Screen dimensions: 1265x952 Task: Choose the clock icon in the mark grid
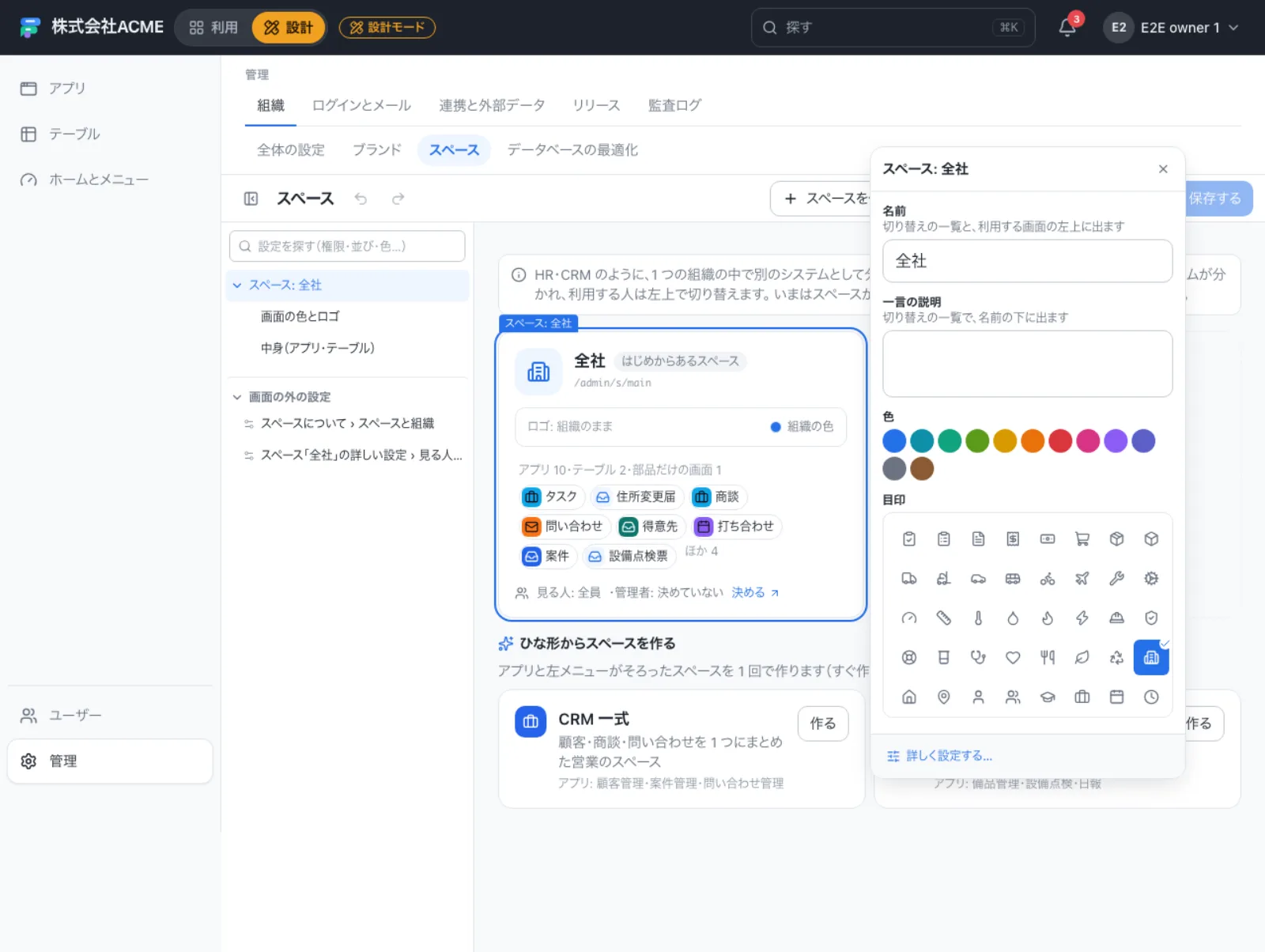point(1151,697)
